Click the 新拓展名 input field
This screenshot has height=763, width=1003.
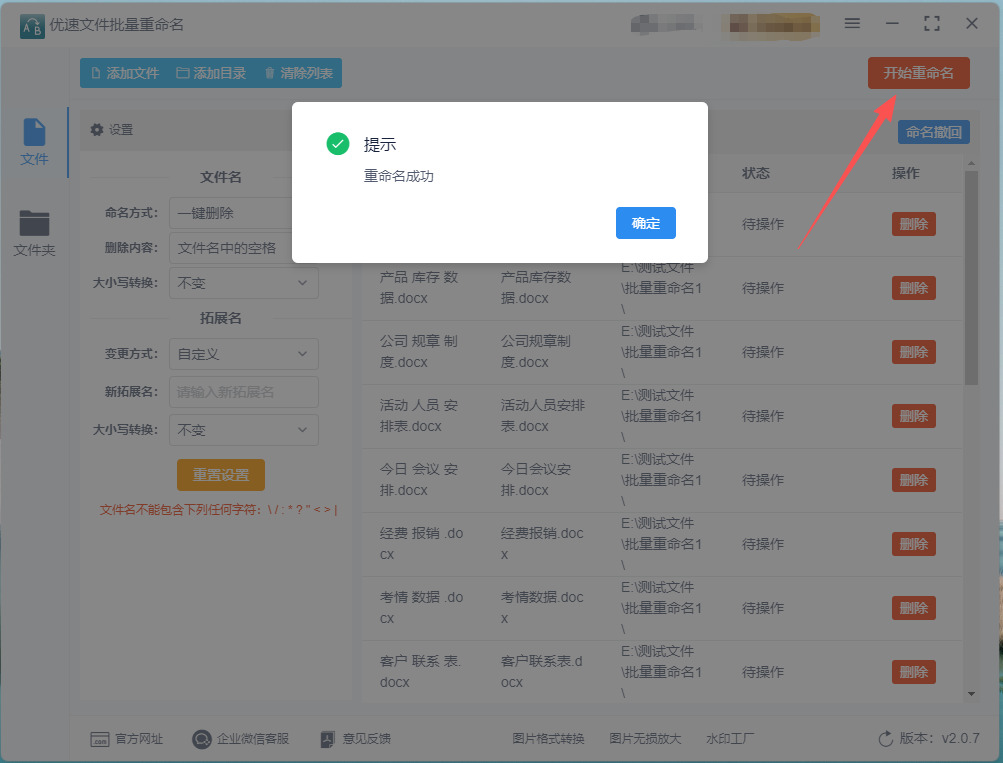tap(244, 392)
